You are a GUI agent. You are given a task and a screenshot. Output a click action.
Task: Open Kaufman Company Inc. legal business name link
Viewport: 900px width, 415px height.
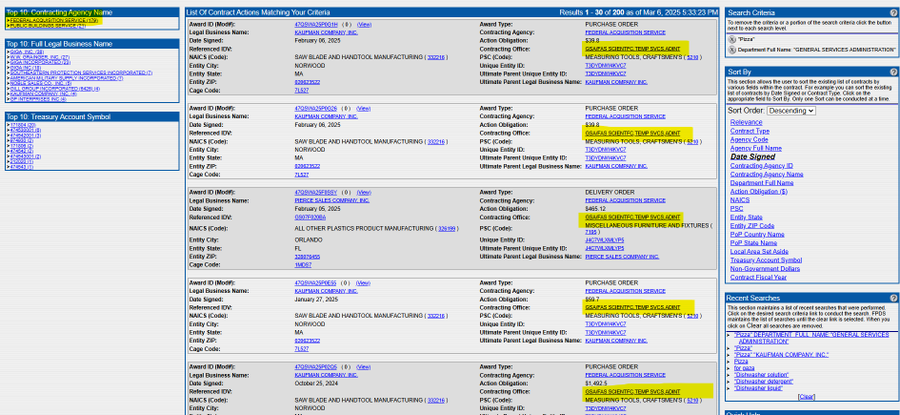[326, 31]
